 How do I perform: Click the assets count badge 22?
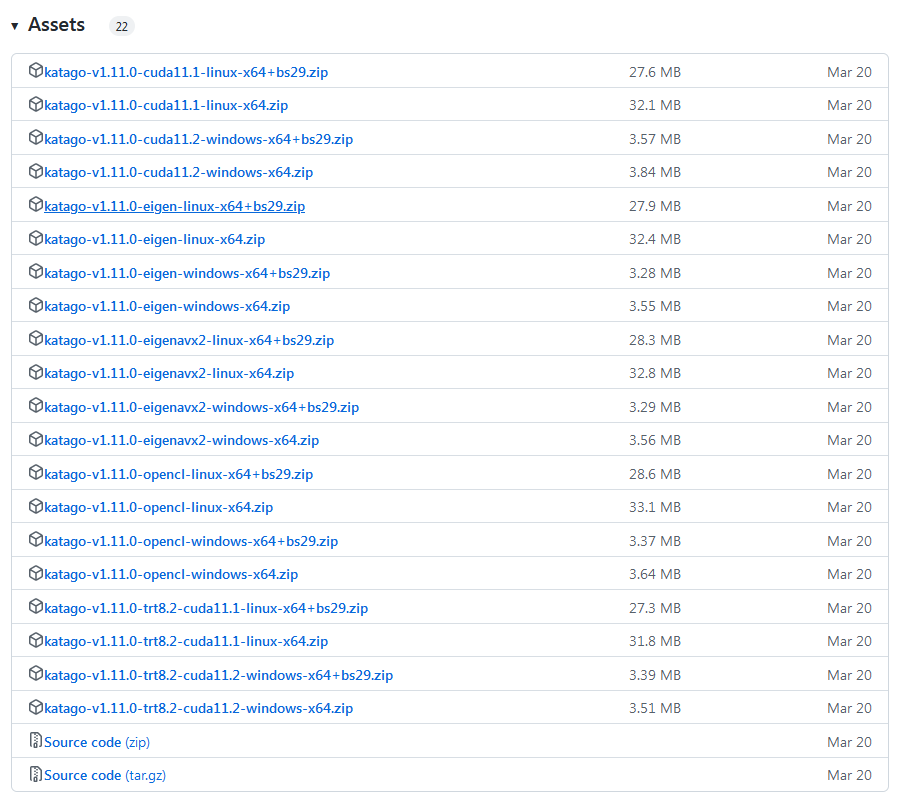click(121, 27)
